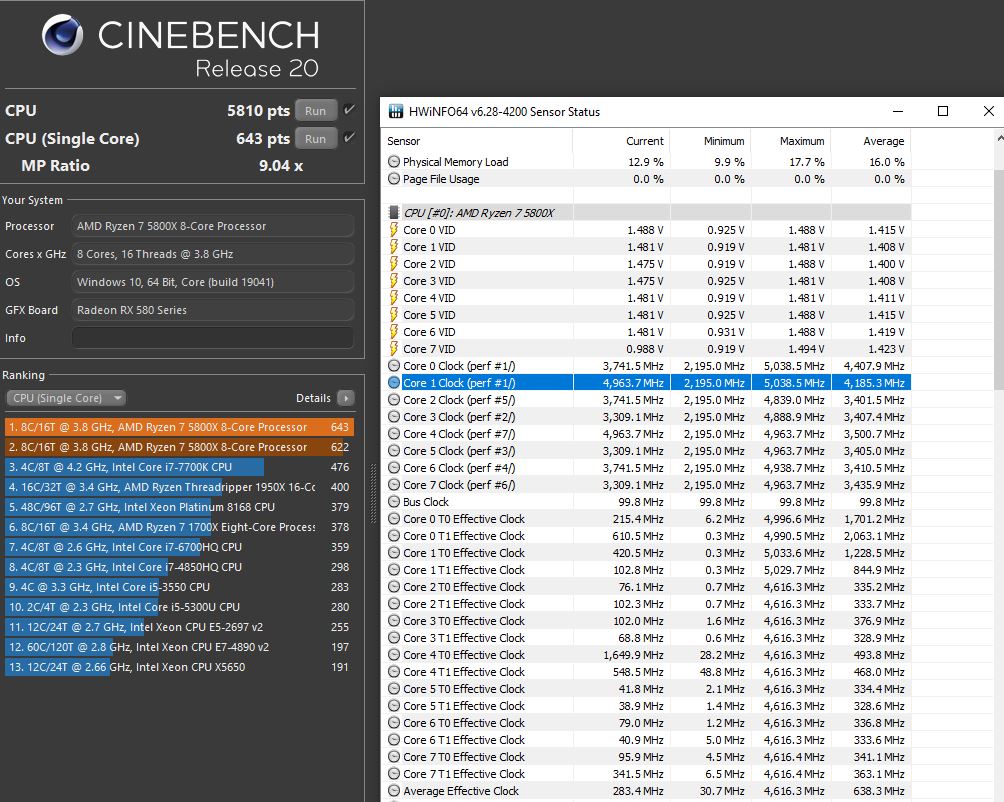Image resolution: width=1004 pixels, height=802 pixels.
Task: Toggle the checkbox next to CPU (Single Core) Run
Action: click(x=349, y=138)
